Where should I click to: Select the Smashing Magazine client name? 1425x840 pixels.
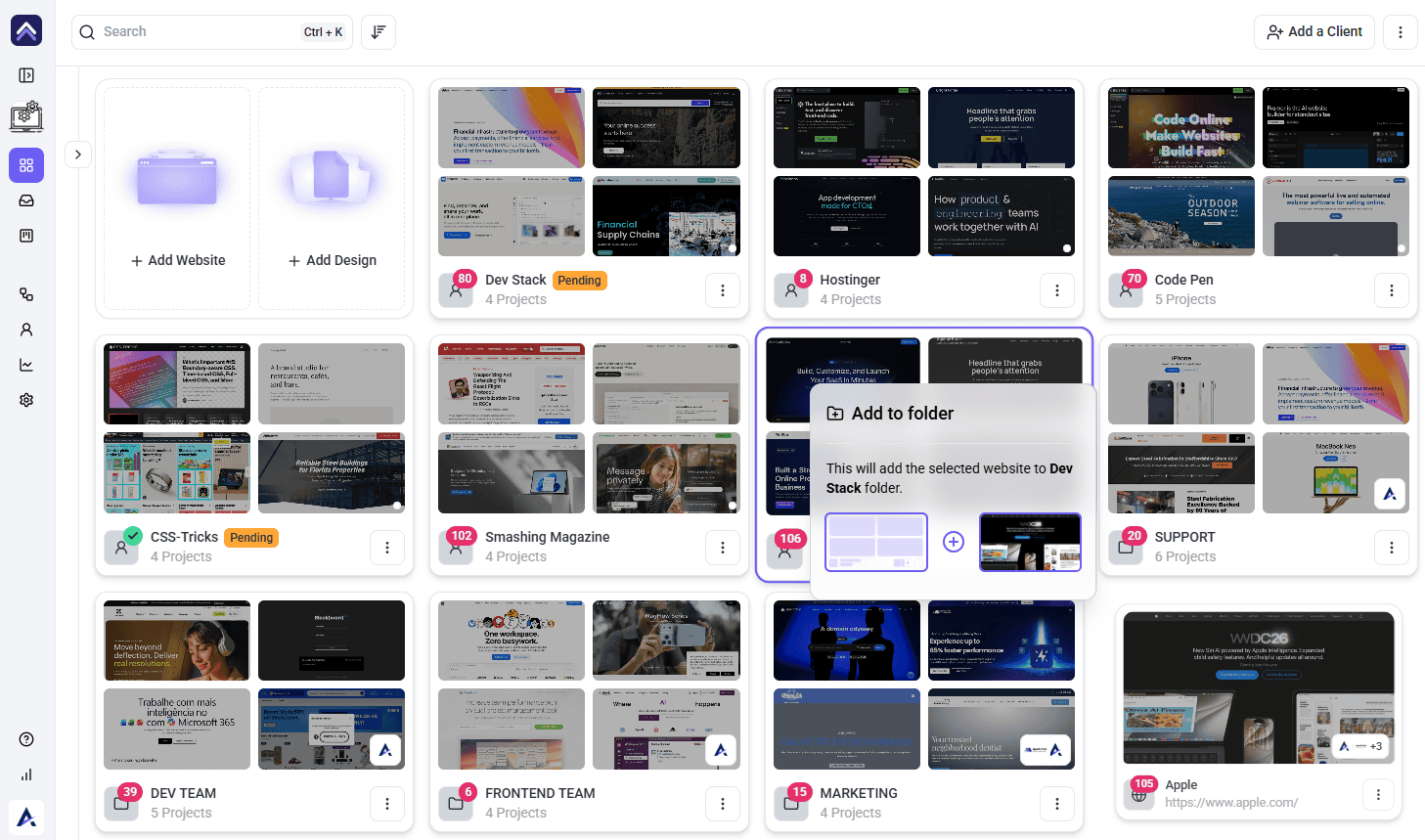click(x=548, y=538)
